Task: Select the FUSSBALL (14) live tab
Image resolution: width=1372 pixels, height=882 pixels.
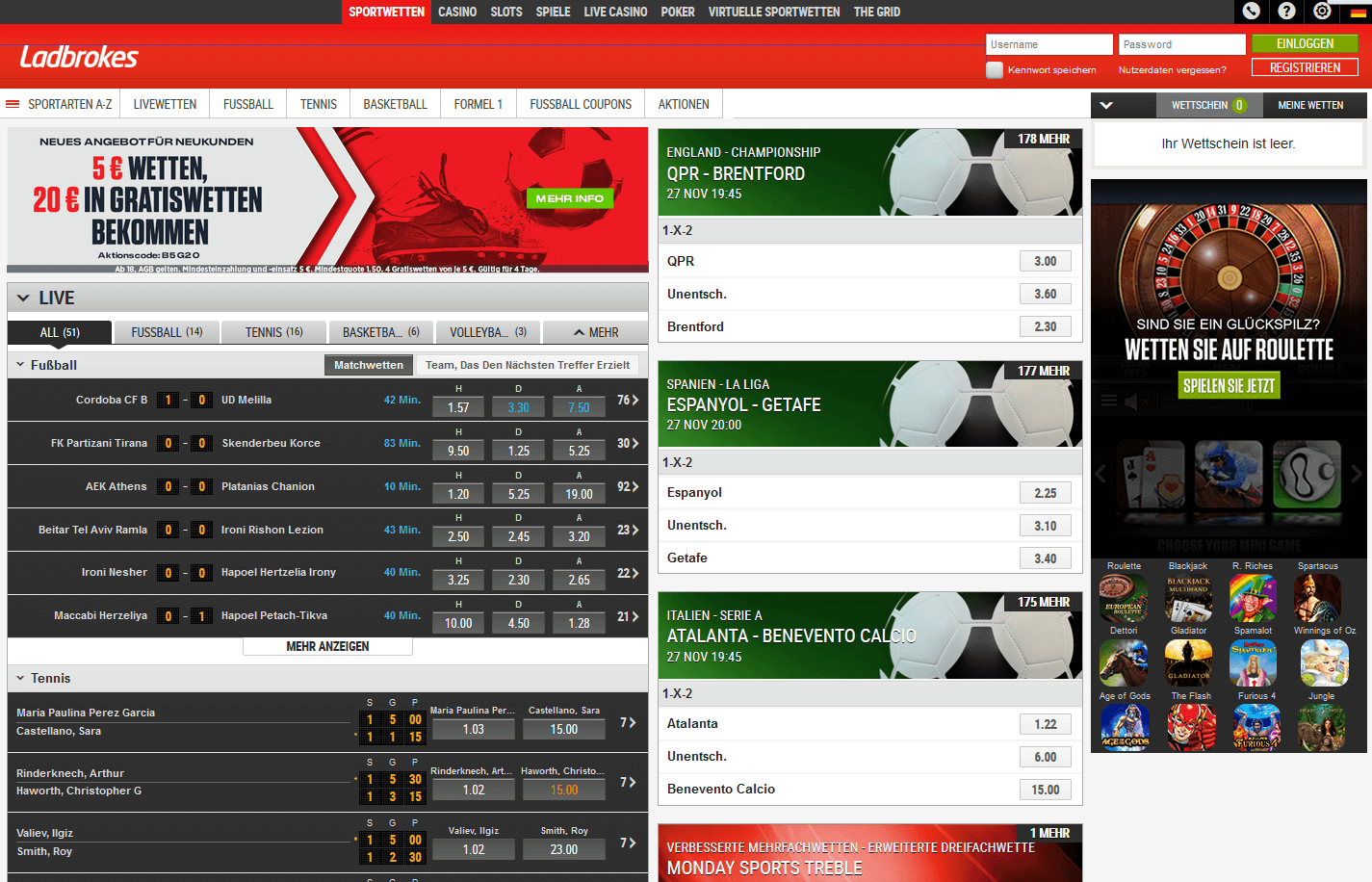Action: click(x=167, y=332)
